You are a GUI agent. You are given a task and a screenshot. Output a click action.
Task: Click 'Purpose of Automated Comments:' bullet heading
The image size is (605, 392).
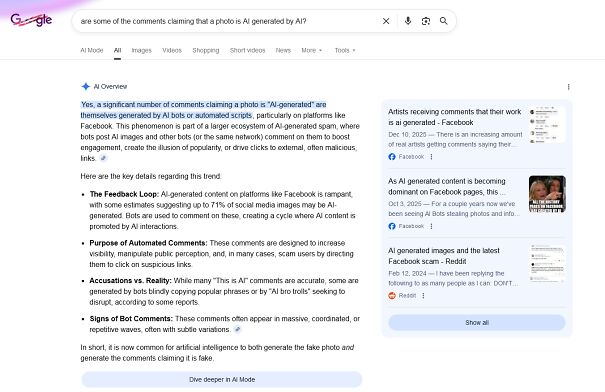148,243
